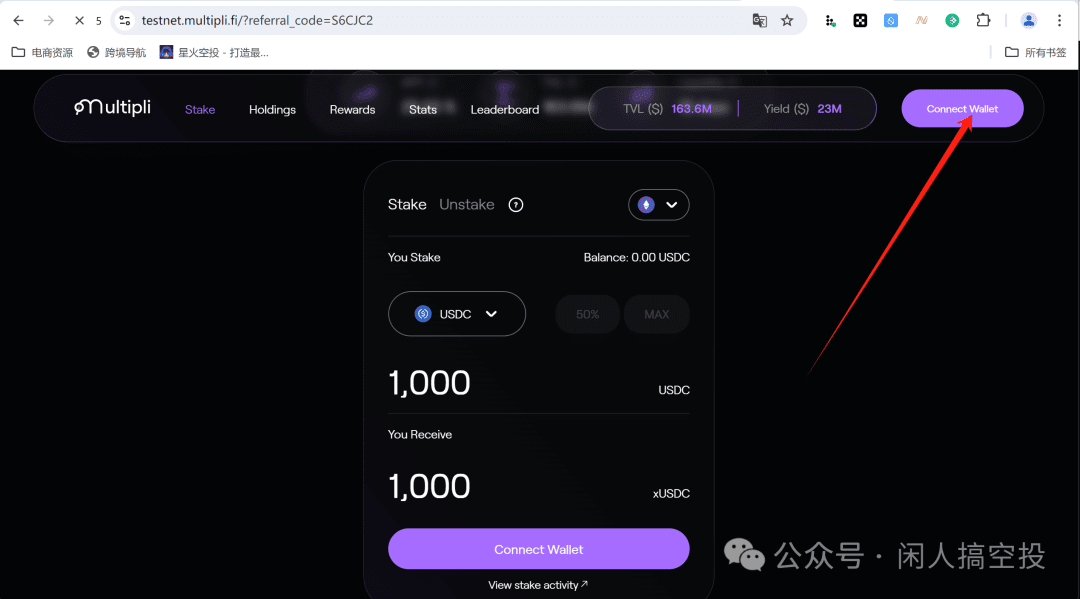
Task: Open View stake activity link
Action: pyautogui.click(x=538, y=585)
